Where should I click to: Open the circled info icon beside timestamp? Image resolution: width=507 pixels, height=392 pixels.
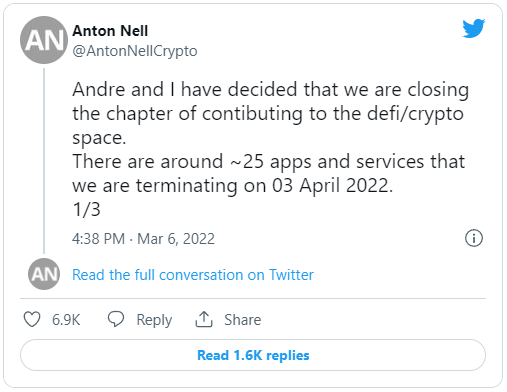click(473, 238)
